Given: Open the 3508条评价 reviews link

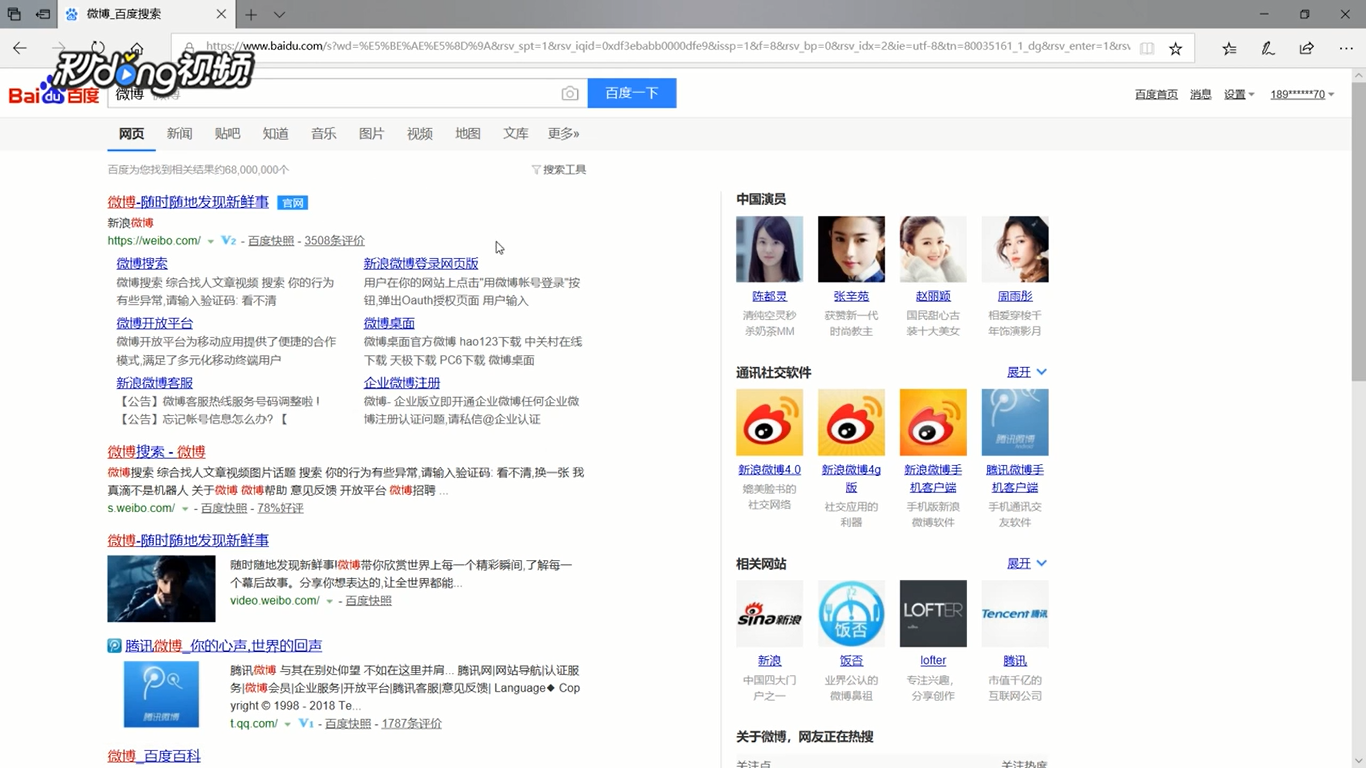Looking at the screenshot, I should pos(334,241).
